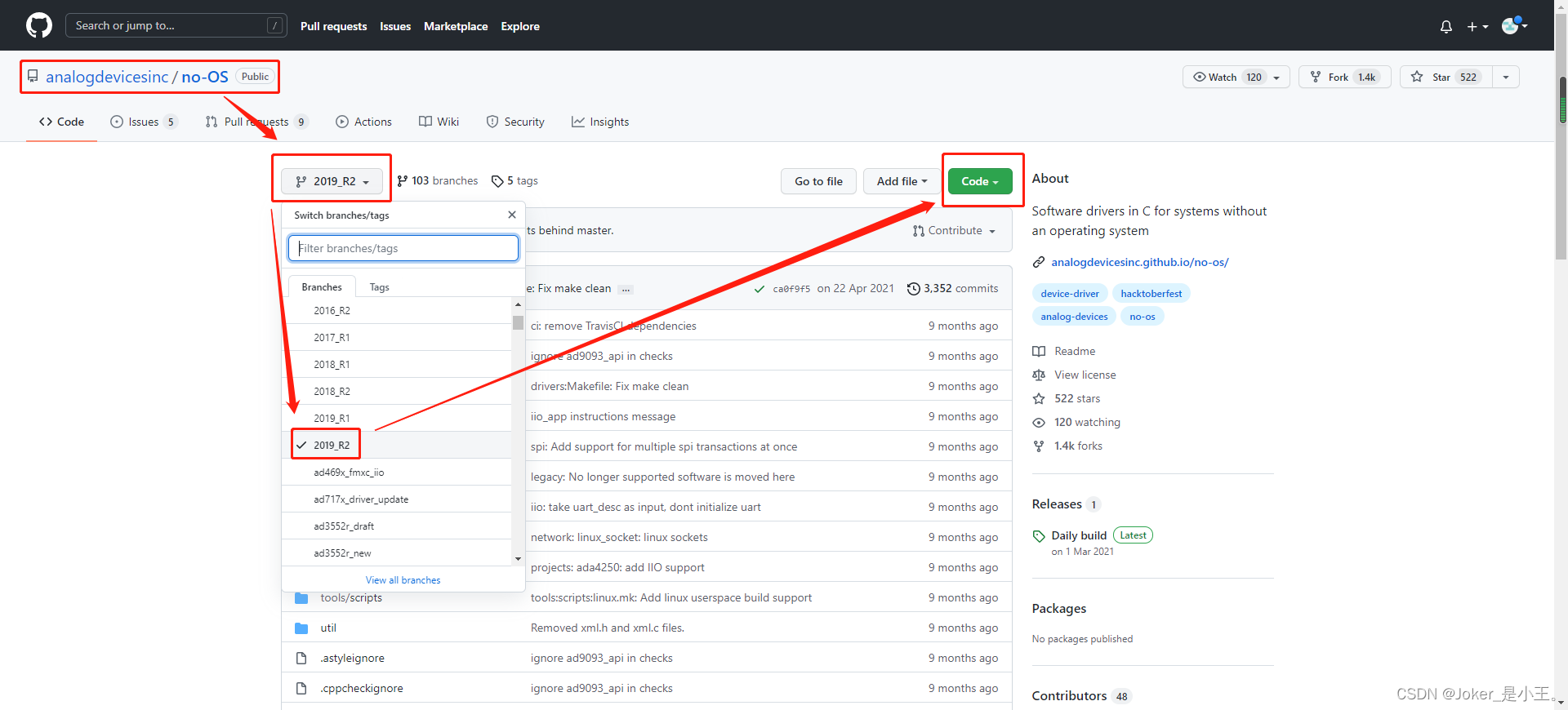Open the hacktoberfest topic tag

[1151, 294]
